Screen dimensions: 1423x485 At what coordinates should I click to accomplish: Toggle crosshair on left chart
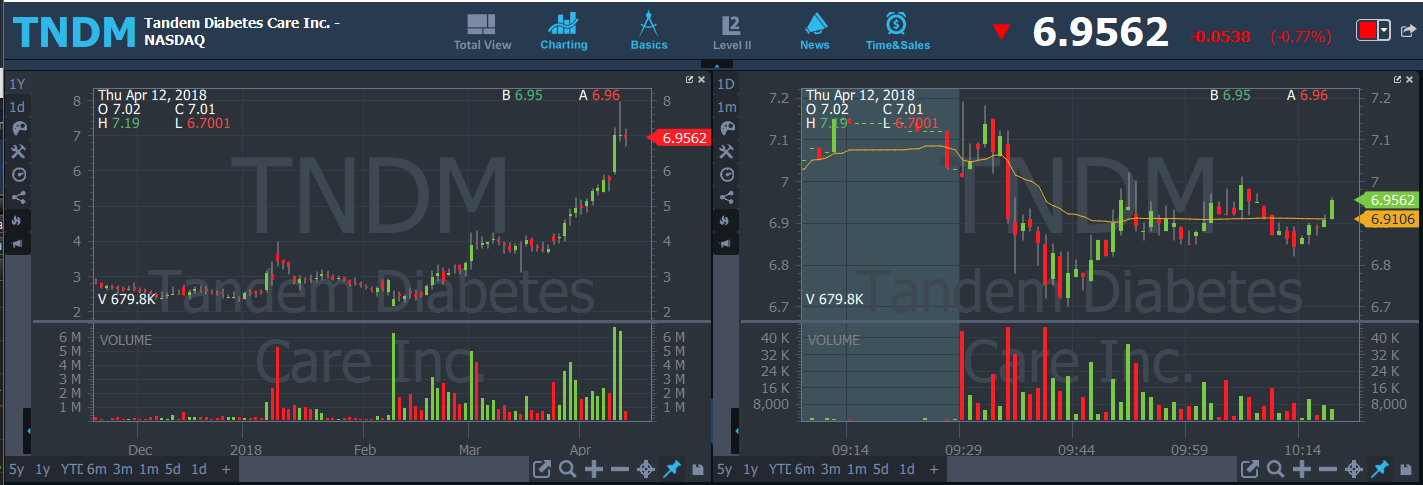click(x=646, y=469)
